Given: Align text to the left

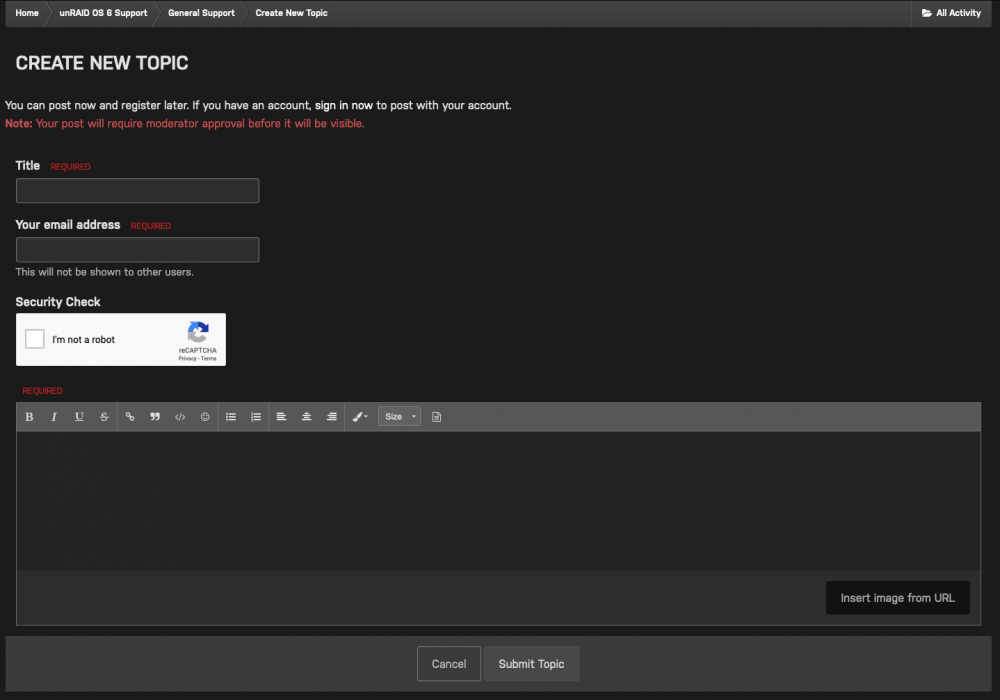Looking at the screenshot, I should [x=281, y=417].
